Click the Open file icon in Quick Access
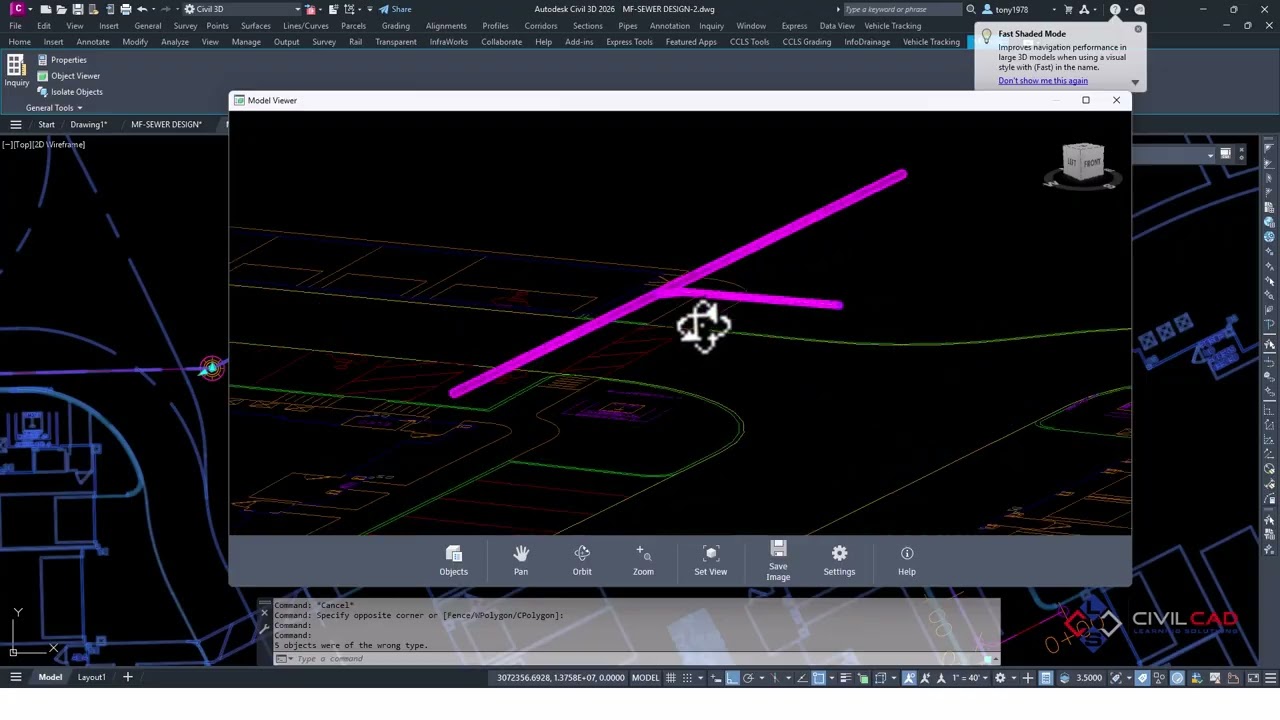The height and width of the screenshot is (720, 1280). click(x=61, y=9)
